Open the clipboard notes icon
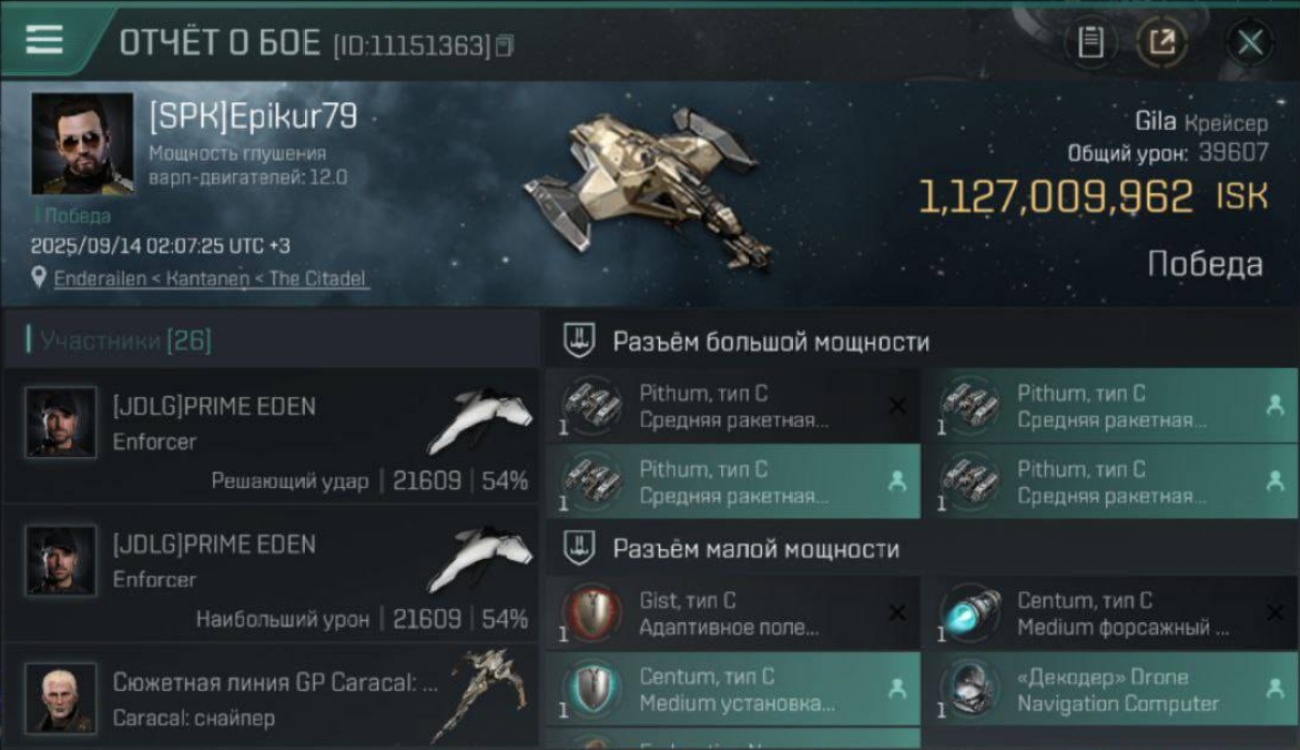1300x750 pixels. (1091, 43)
